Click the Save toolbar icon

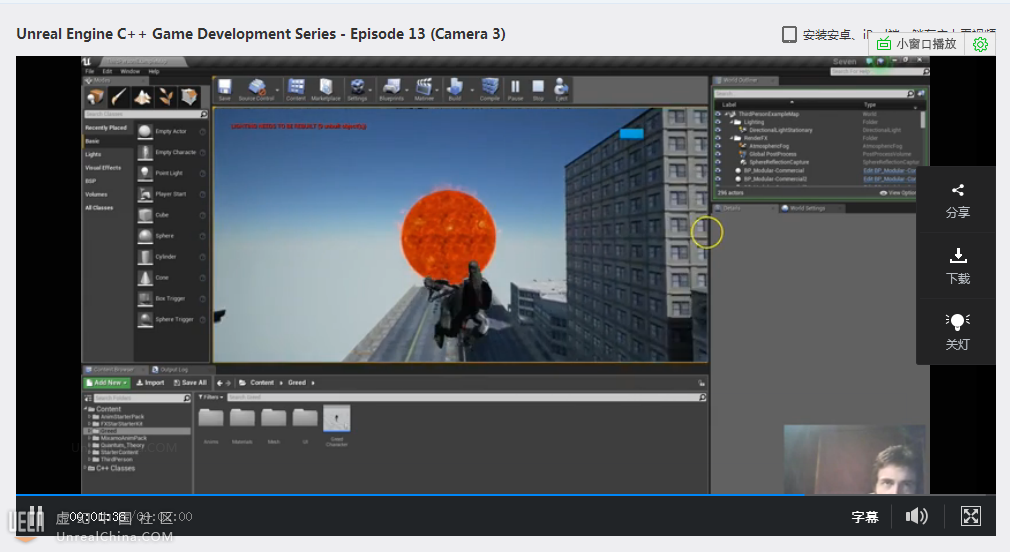tap(225, 89)
